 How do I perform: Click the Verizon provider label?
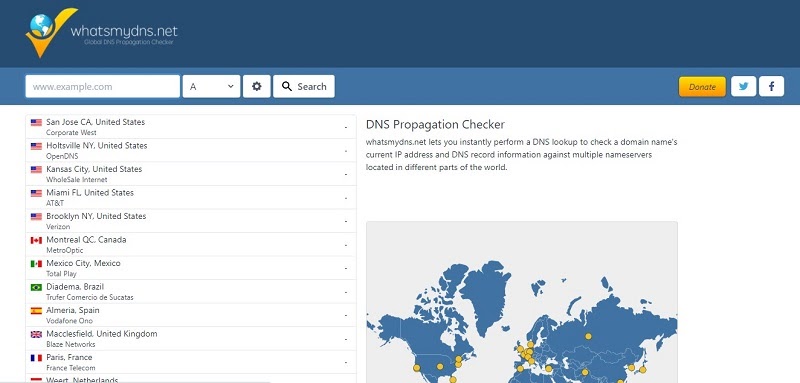point(58,226)
